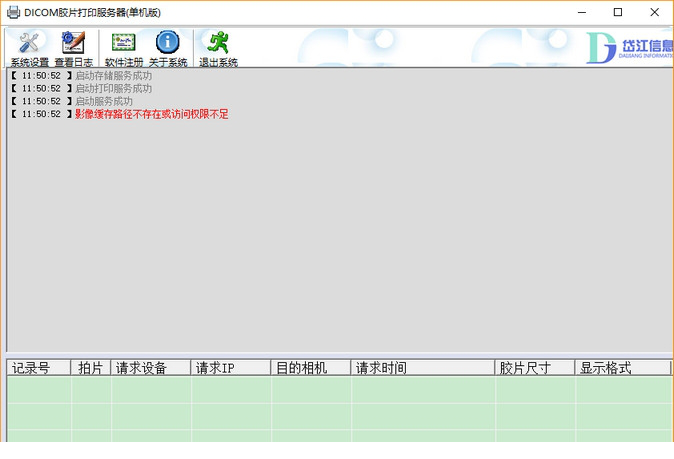
Task: Close the DICOM胶片打印服务器 window
Action: [x=654, y=12]
